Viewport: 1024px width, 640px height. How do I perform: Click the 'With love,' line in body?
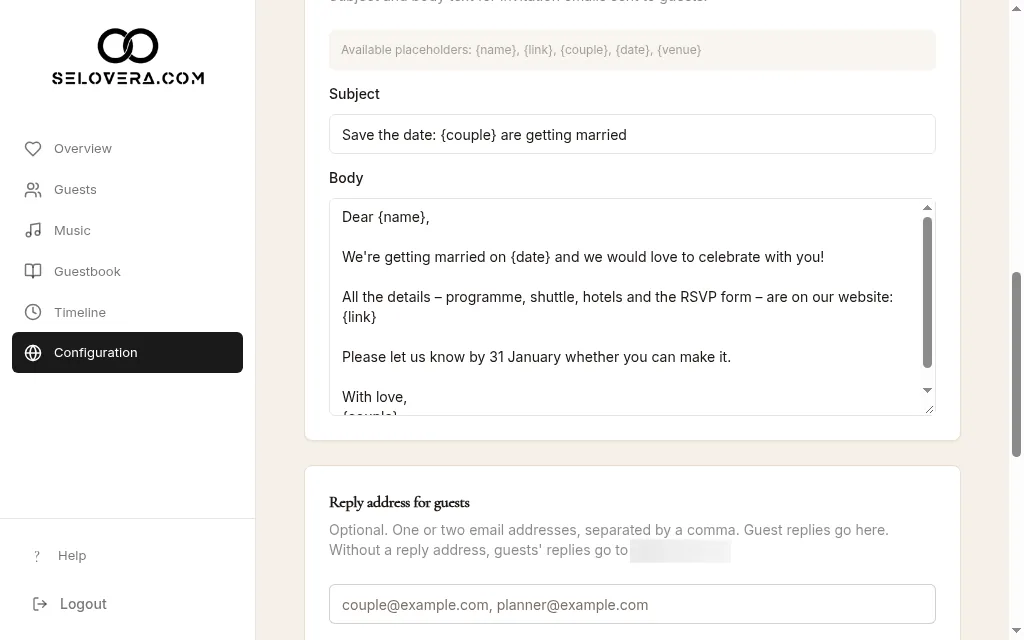374,397
